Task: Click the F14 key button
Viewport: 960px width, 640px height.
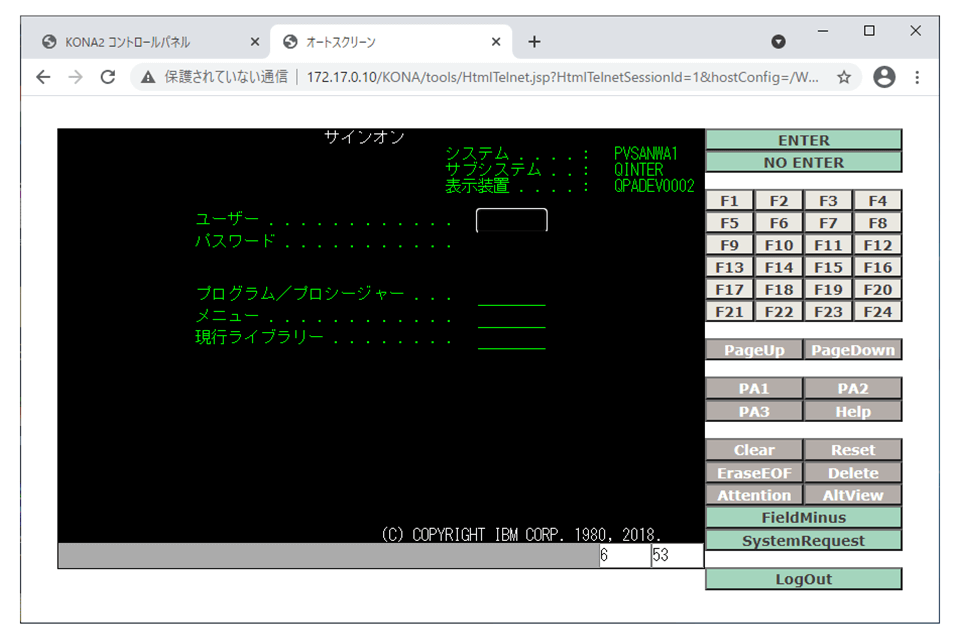Action: pos(779,267)
